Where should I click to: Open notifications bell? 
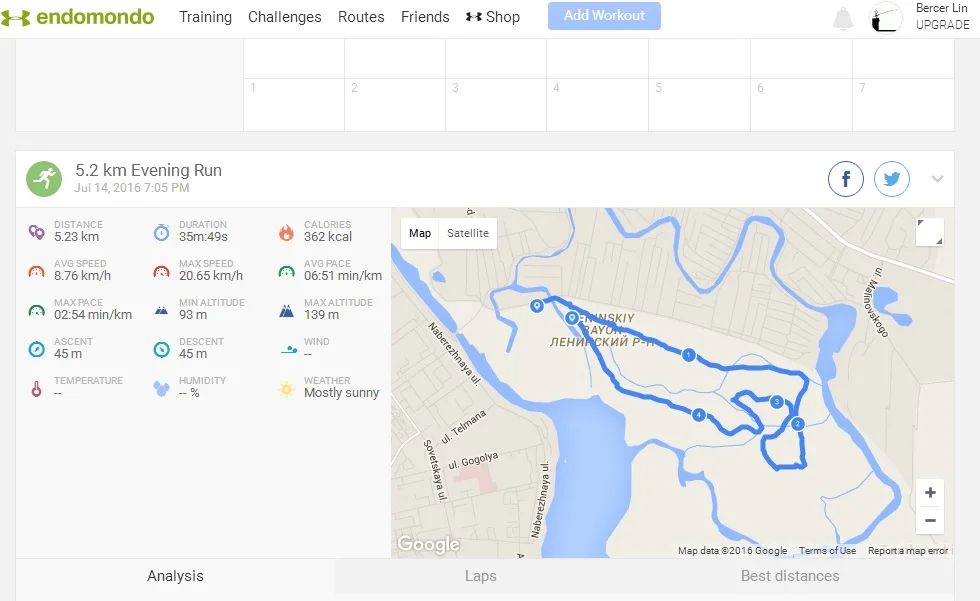[843, 18]
